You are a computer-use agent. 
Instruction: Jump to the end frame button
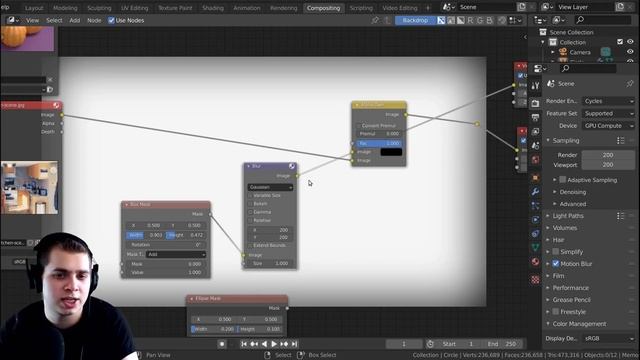[294, 344]
